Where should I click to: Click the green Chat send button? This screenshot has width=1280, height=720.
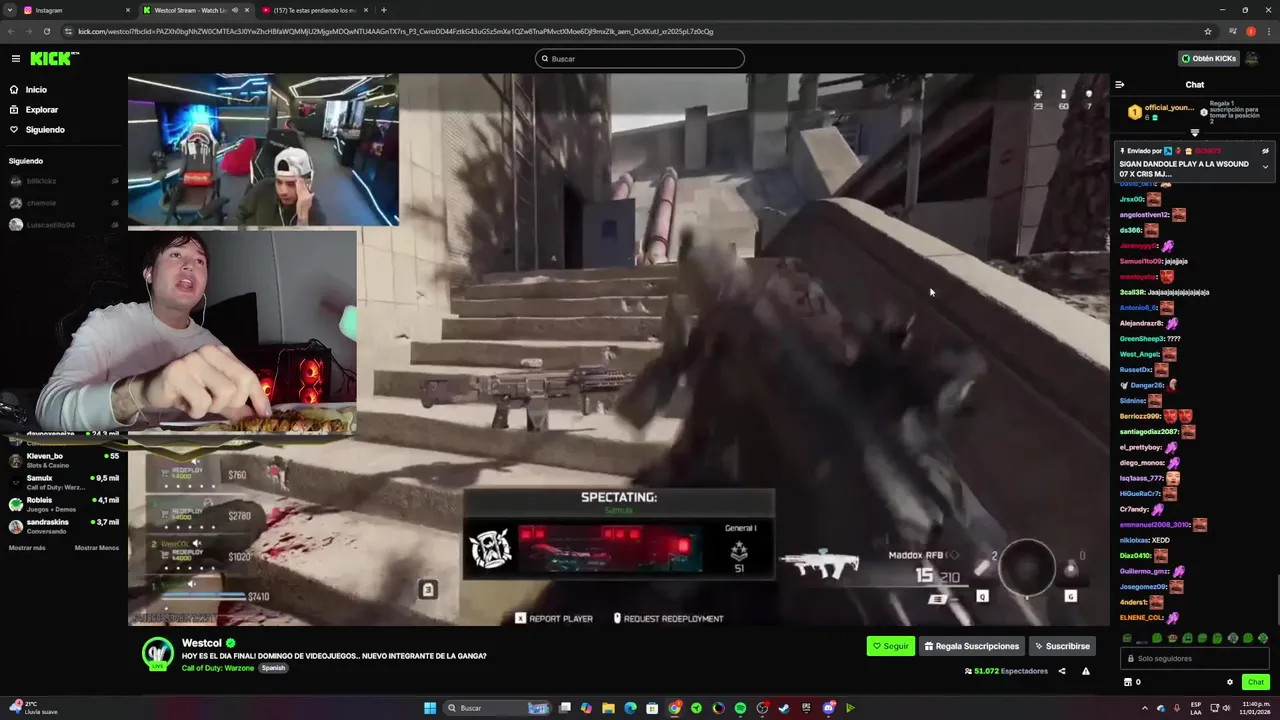(1256, 682)
